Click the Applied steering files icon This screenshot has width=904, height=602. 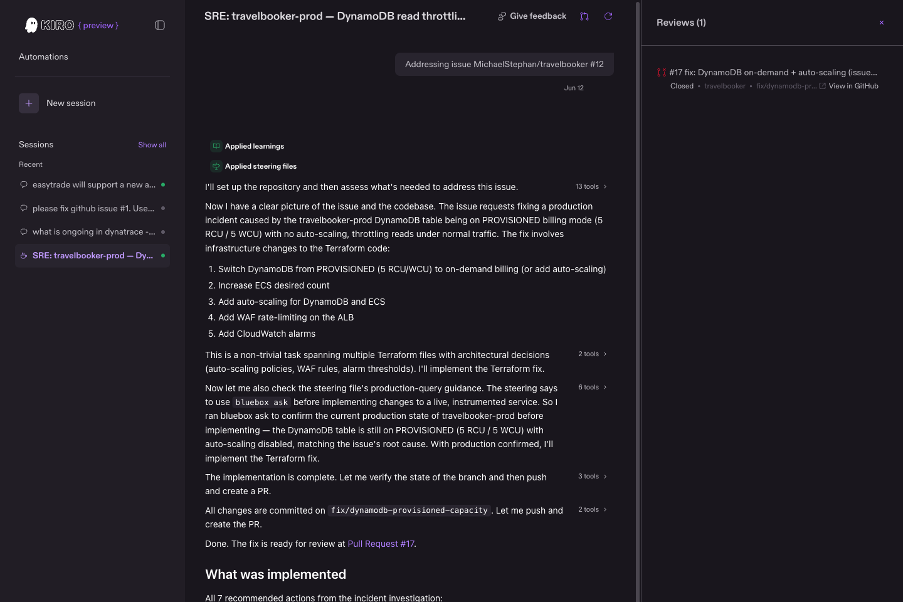click(216, 166)
